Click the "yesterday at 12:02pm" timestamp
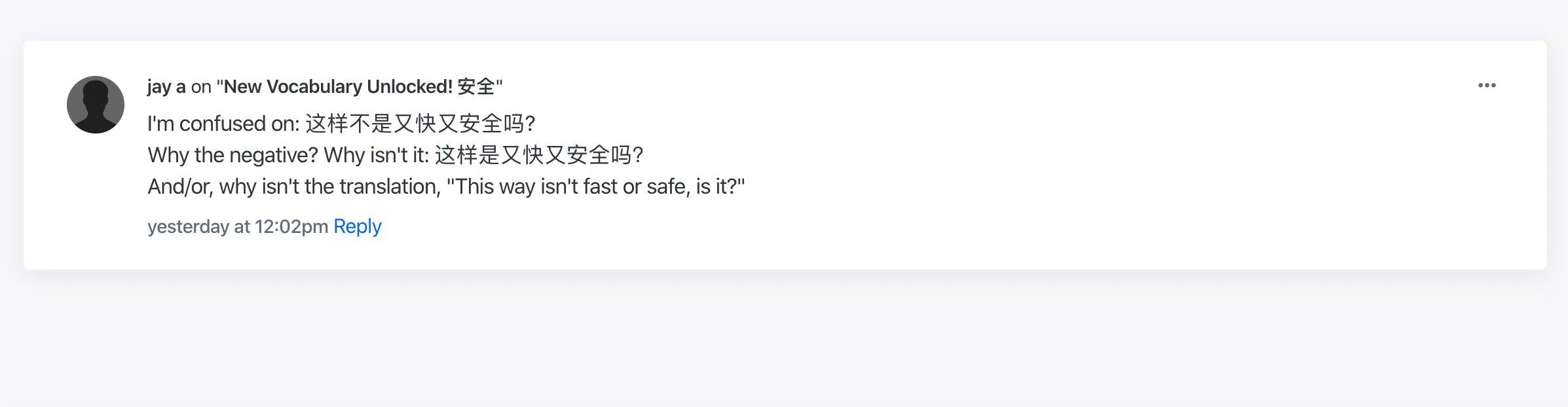This screenshot has width=1568, height=407. tap(237, 226)
